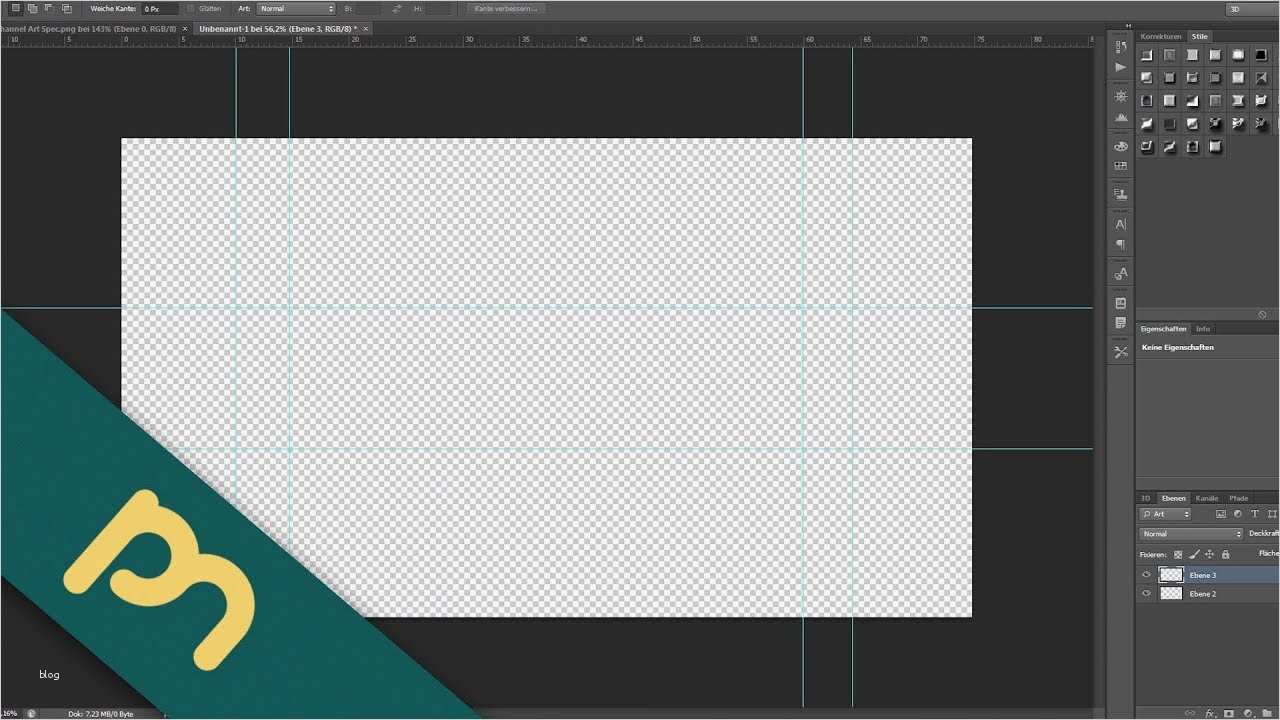Open the Paragraph panel icon
Viewport: 1280px width, 720px height.
click(1121, 244)
